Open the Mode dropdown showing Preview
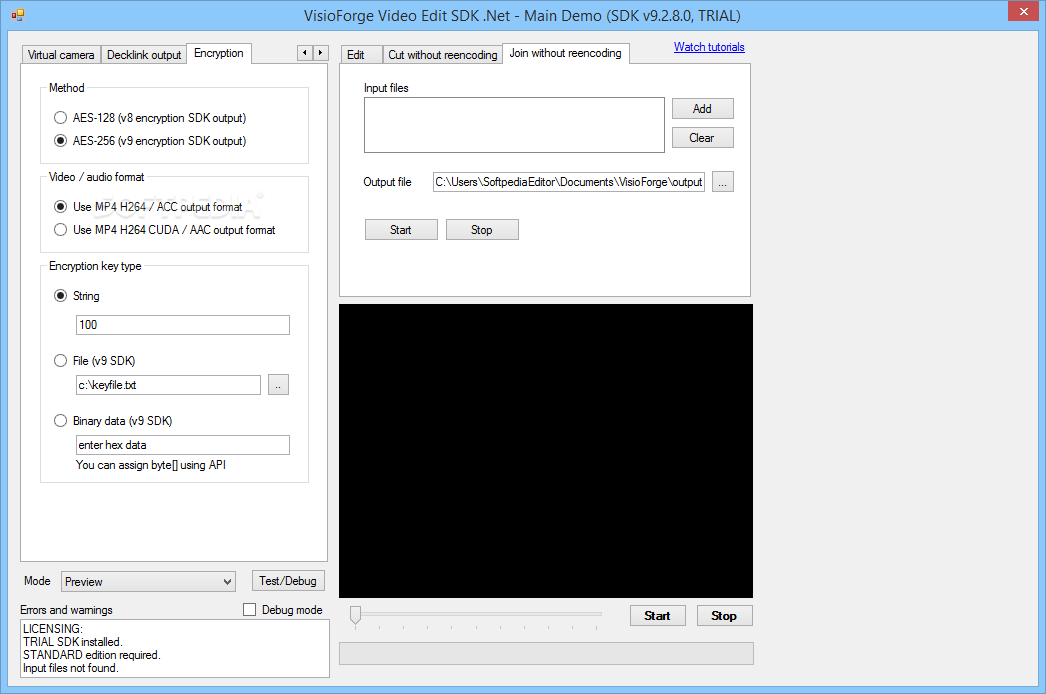 coord(148,582)
